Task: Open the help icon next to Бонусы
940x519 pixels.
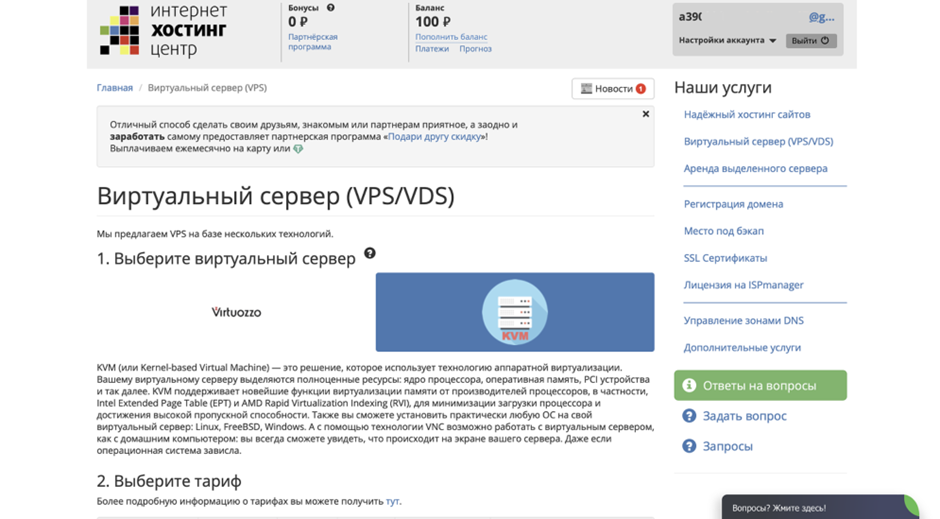Action: tap(330, 8)
